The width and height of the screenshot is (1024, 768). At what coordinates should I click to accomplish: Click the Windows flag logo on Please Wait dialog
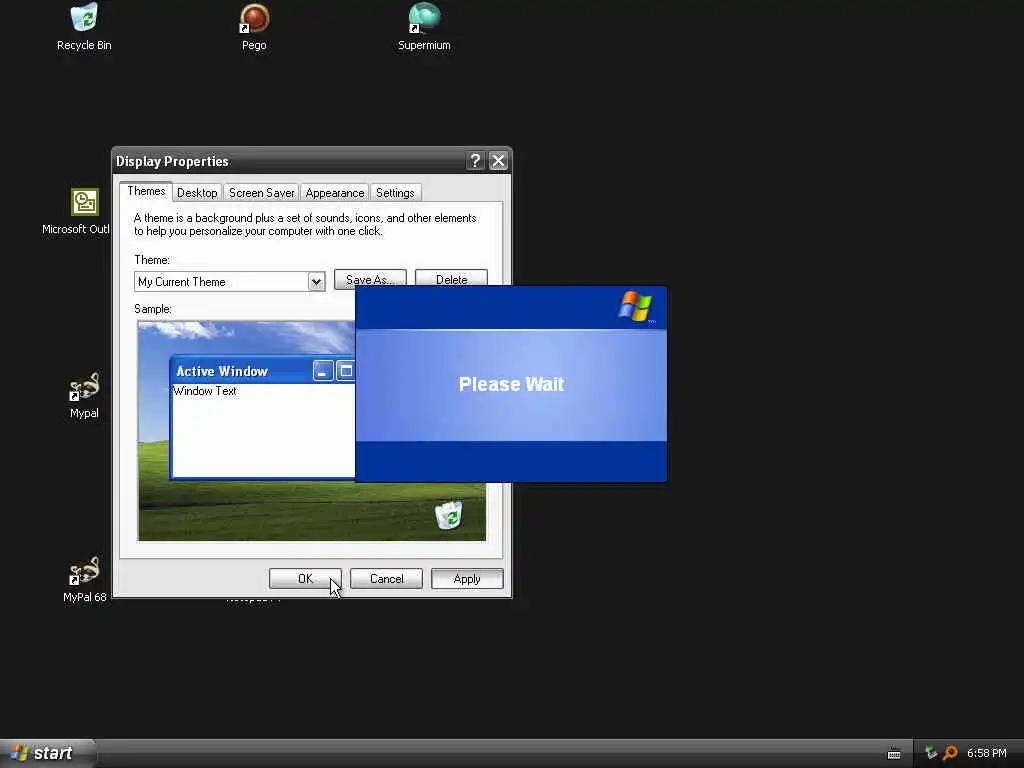[x=635, y=306]
